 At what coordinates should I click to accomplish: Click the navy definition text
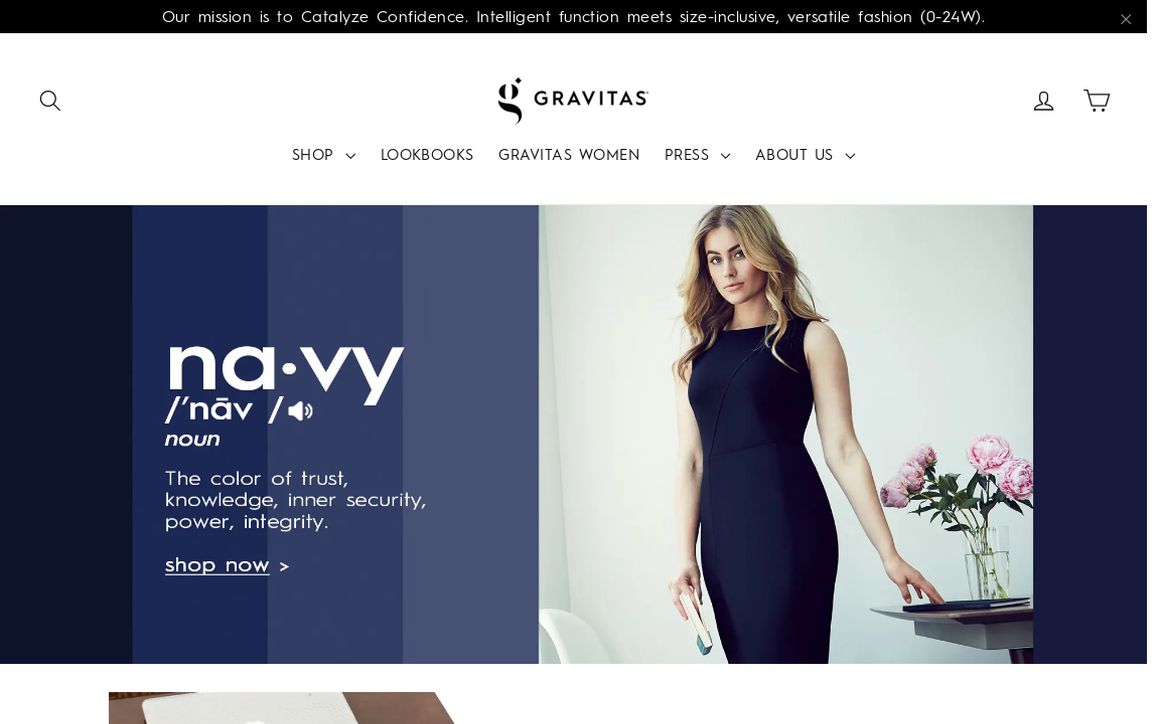pos(295,500)
